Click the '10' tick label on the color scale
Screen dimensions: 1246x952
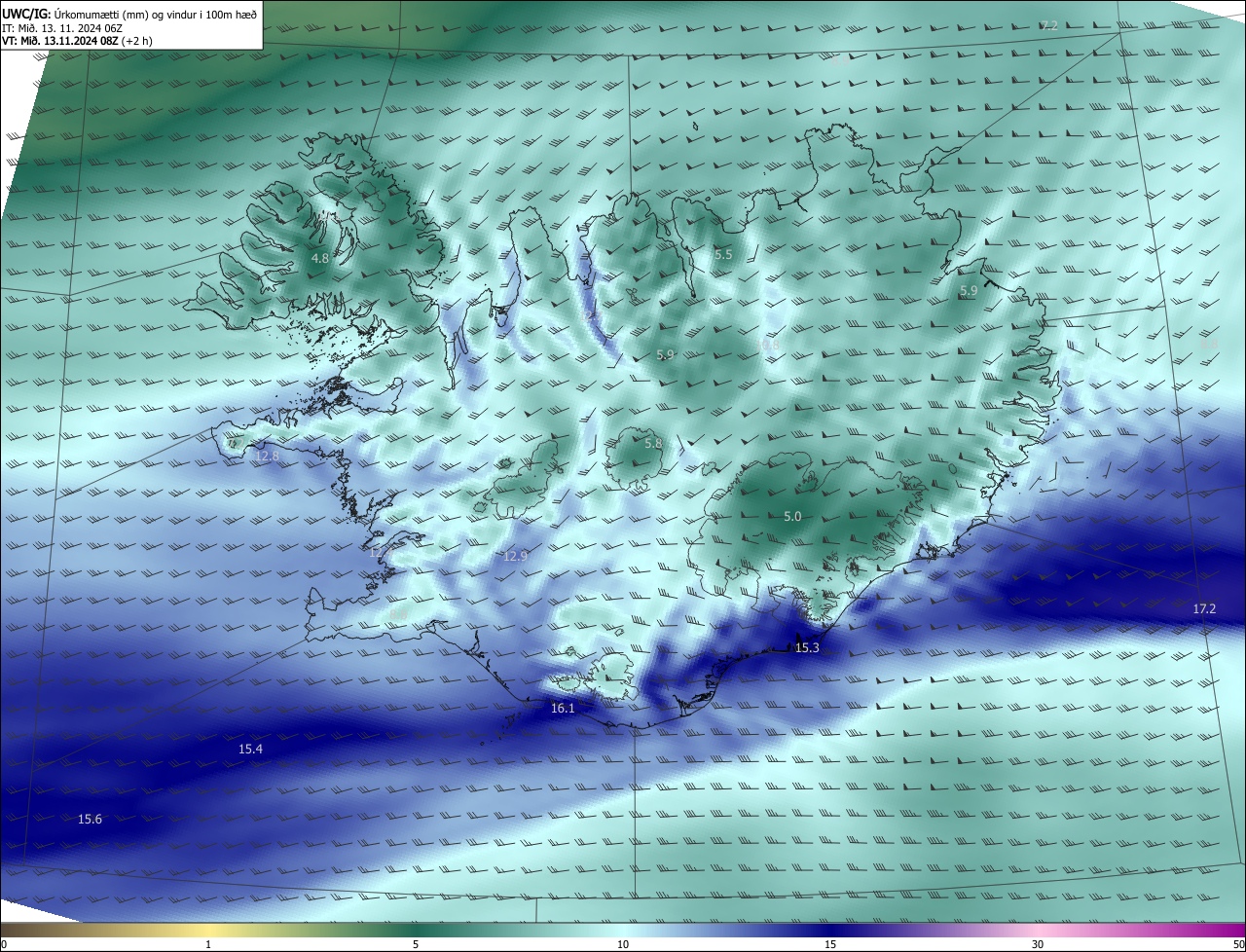tap(623, 945)
